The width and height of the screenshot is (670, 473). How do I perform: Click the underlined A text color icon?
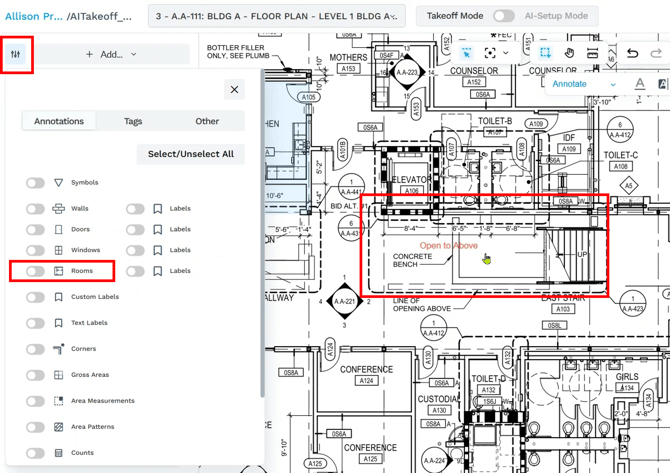click(640, 84)
